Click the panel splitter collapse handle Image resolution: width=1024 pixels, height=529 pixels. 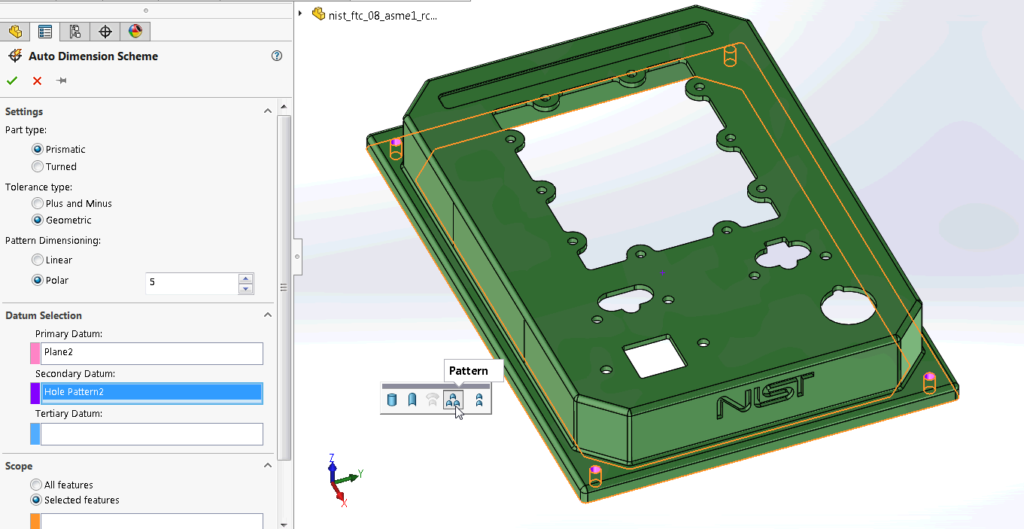(x=297, y=257)
